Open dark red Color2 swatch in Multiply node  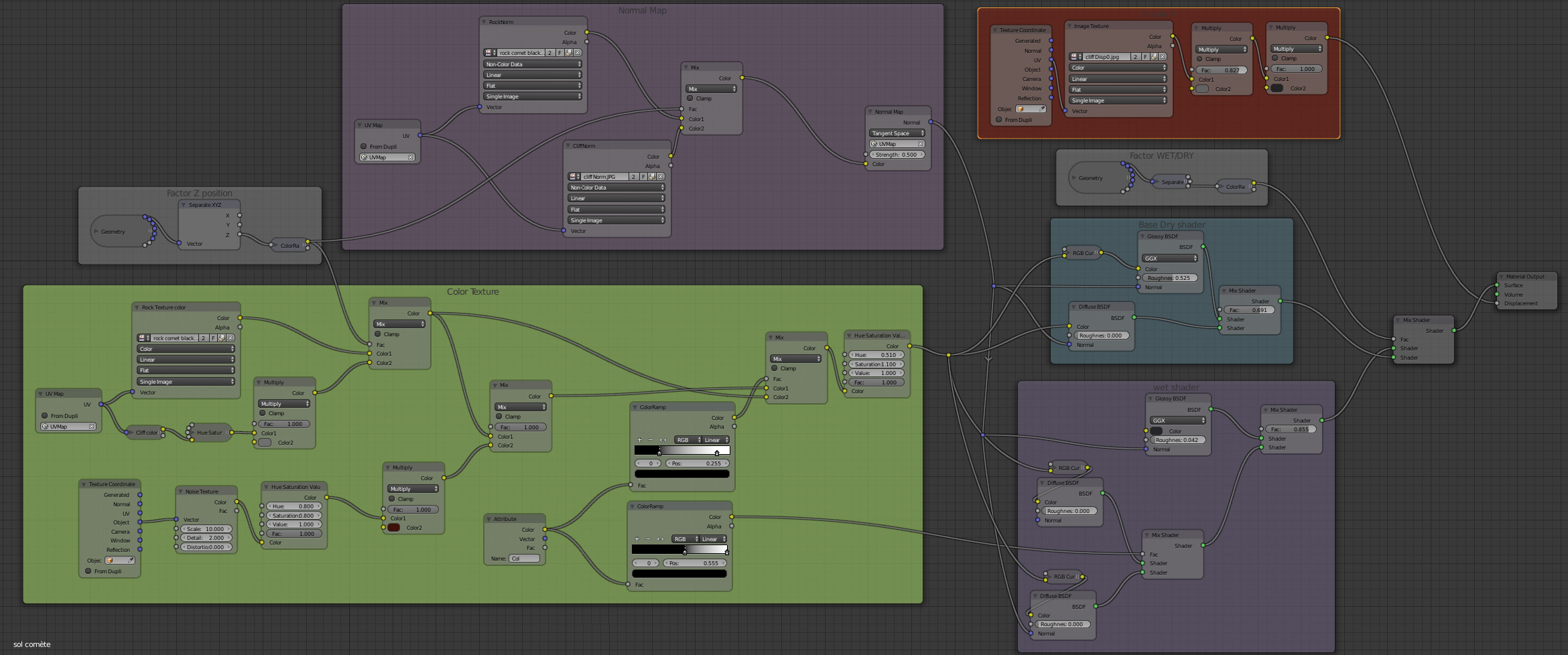(394, 528)
